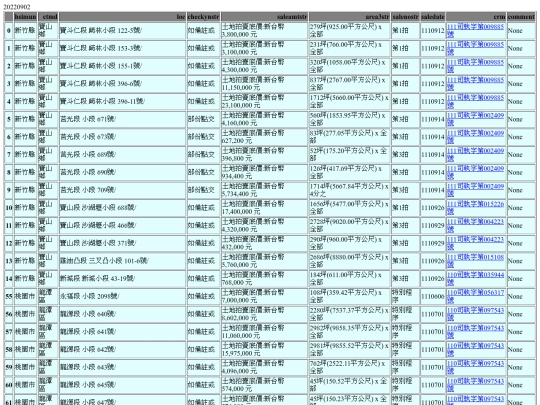Open the crm case link in row 4
This screenshot has height=405, width=540.
475,101
